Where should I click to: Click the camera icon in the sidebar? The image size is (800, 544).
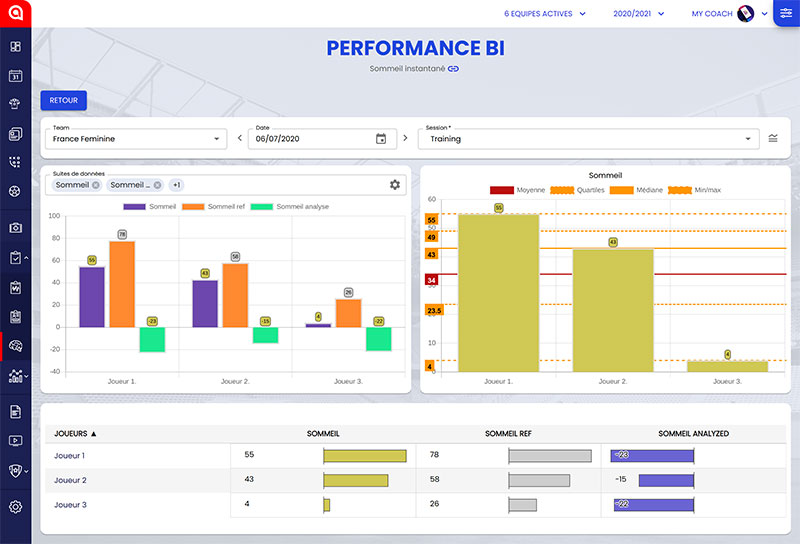[15, 228]
